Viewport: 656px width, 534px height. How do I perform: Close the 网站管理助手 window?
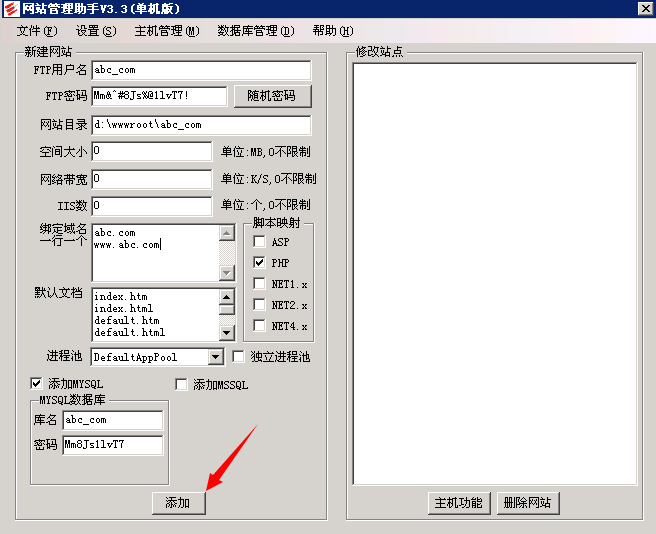[646, 8]
